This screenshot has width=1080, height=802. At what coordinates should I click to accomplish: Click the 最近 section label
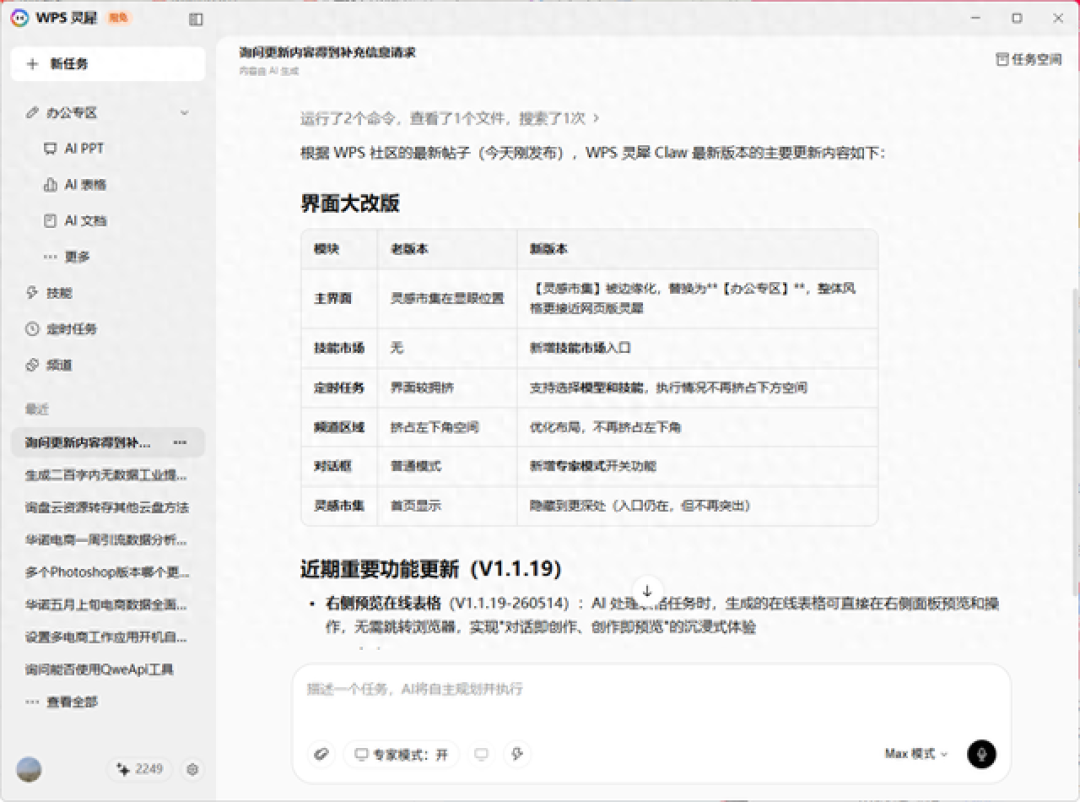point(37,409)
